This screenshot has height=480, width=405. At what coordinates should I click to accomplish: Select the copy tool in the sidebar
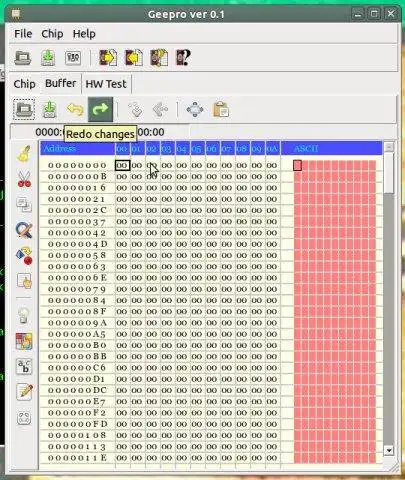[24, 205]
